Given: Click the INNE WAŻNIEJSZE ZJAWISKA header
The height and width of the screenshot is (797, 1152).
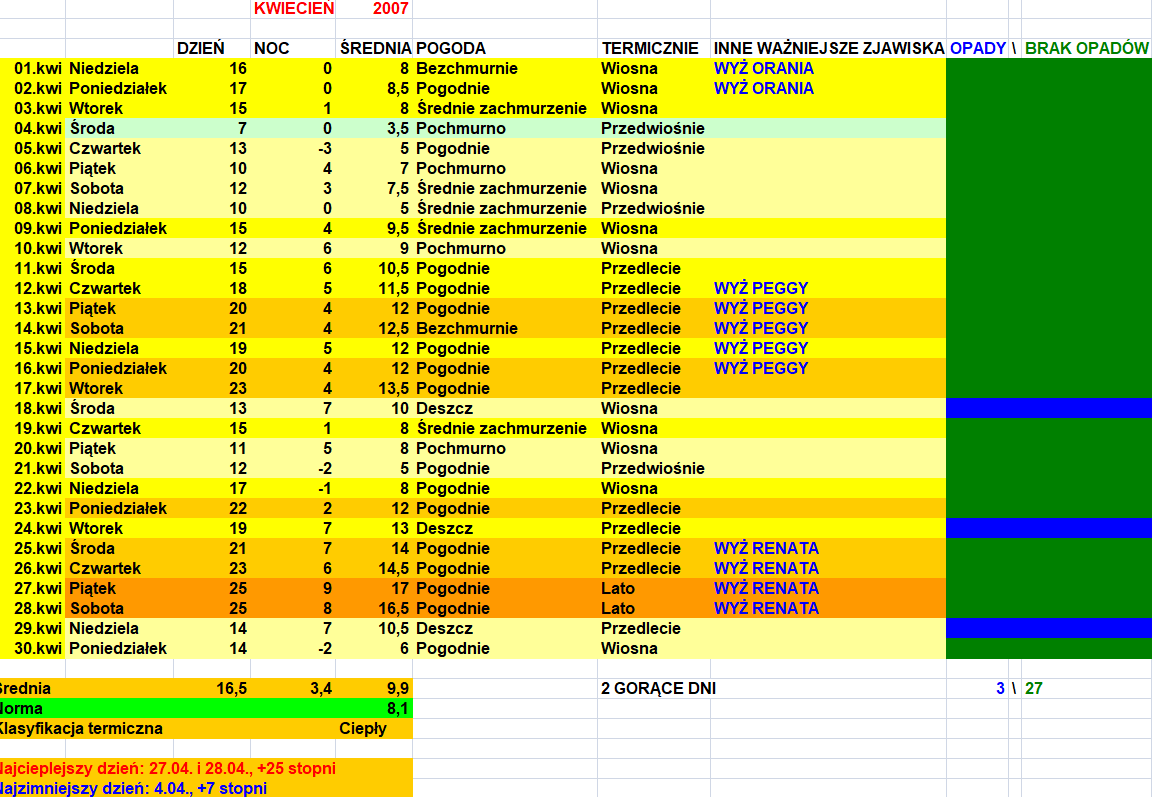Looking at the screenshot, I should (x=828, y=48).
